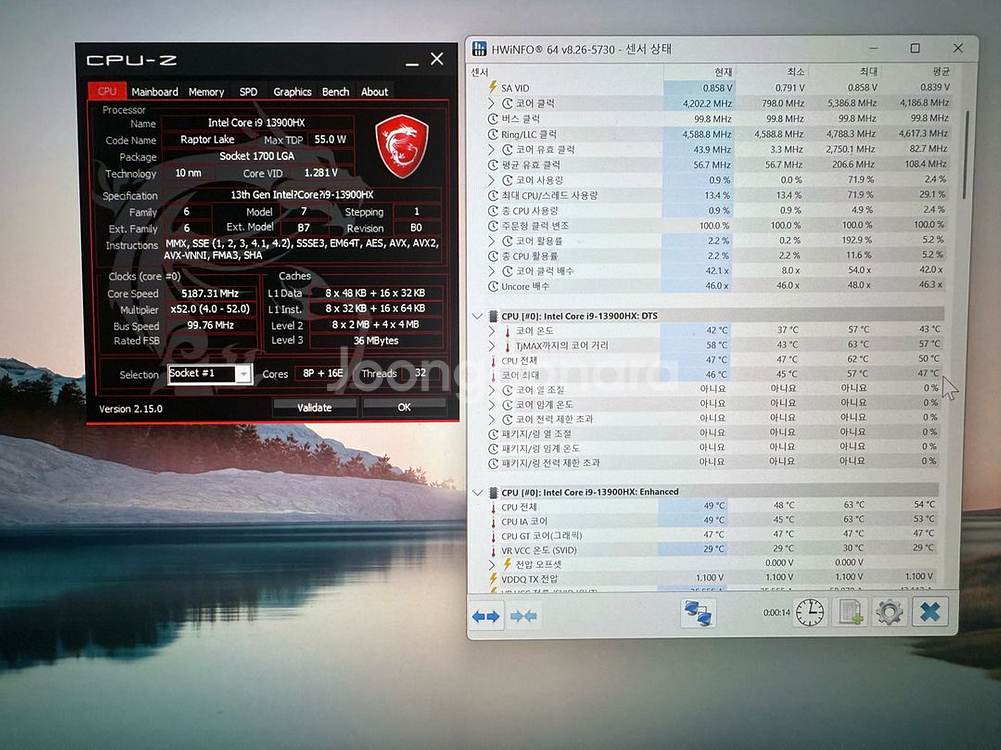Click the HWiNFO sensor list vertical scrollbar
The width and height of the screenshot is (1001, 750).
click(967, 155)
